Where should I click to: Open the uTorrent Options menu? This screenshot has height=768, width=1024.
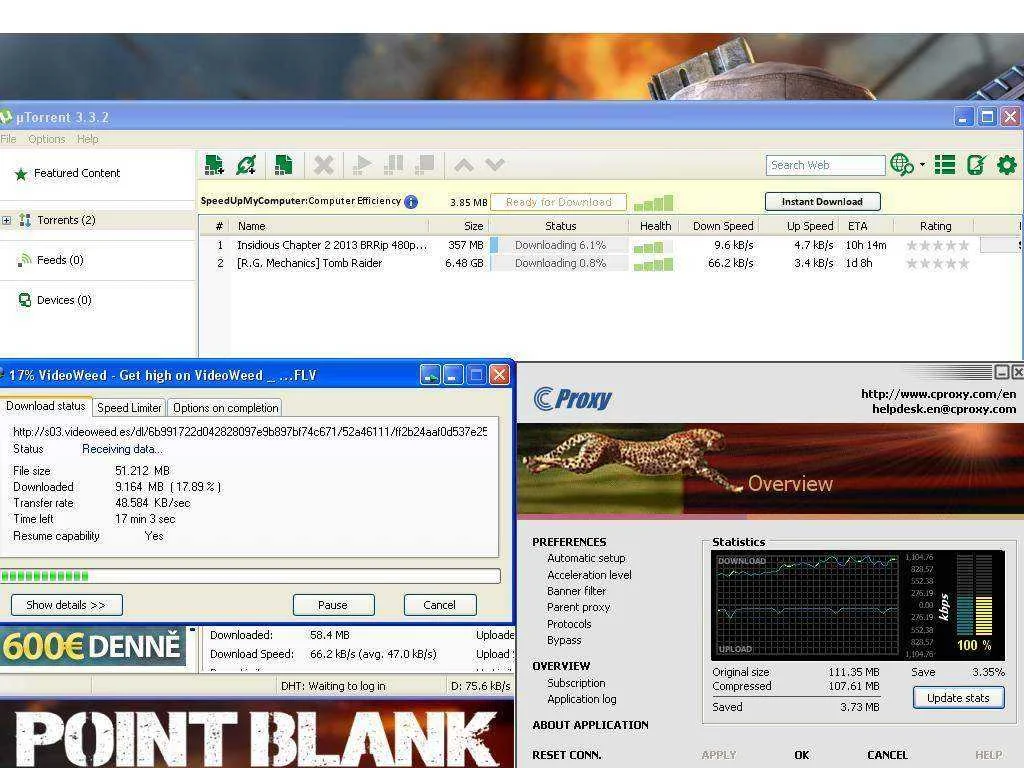click(46, 139)
